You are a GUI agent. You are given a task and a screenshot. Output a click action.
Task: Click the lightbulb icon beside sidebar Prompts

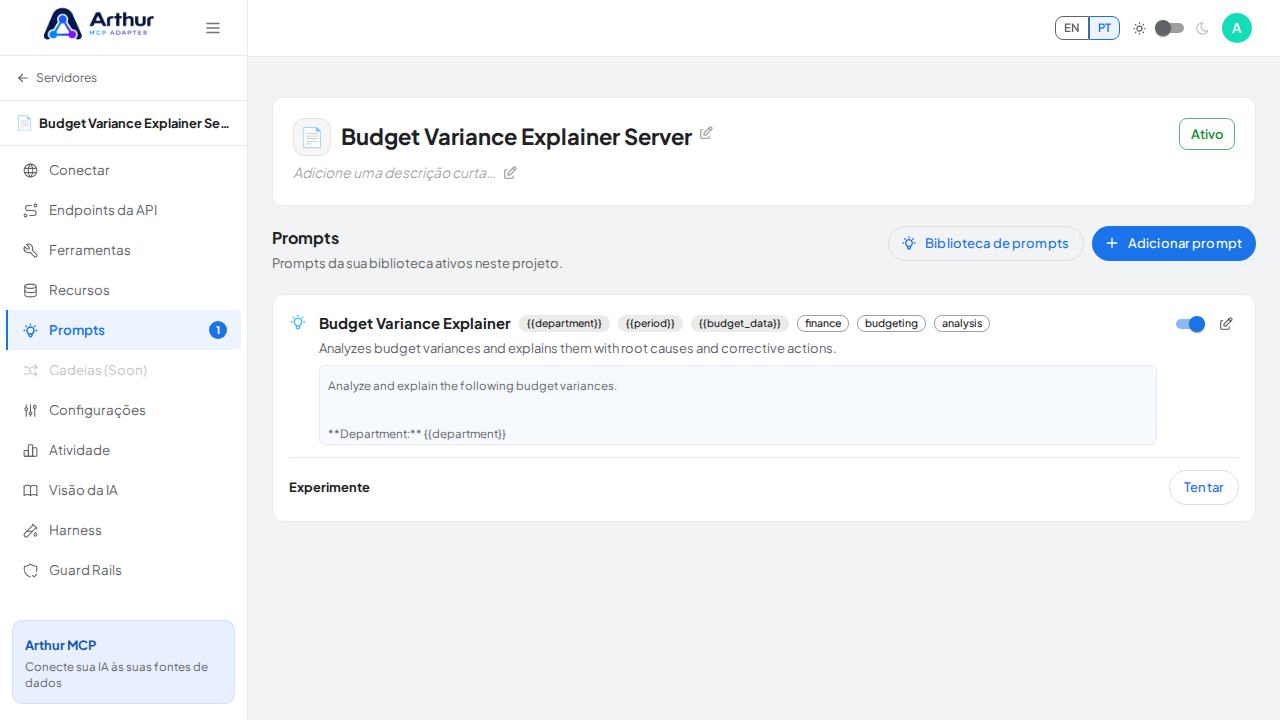(x=30, y=330)
